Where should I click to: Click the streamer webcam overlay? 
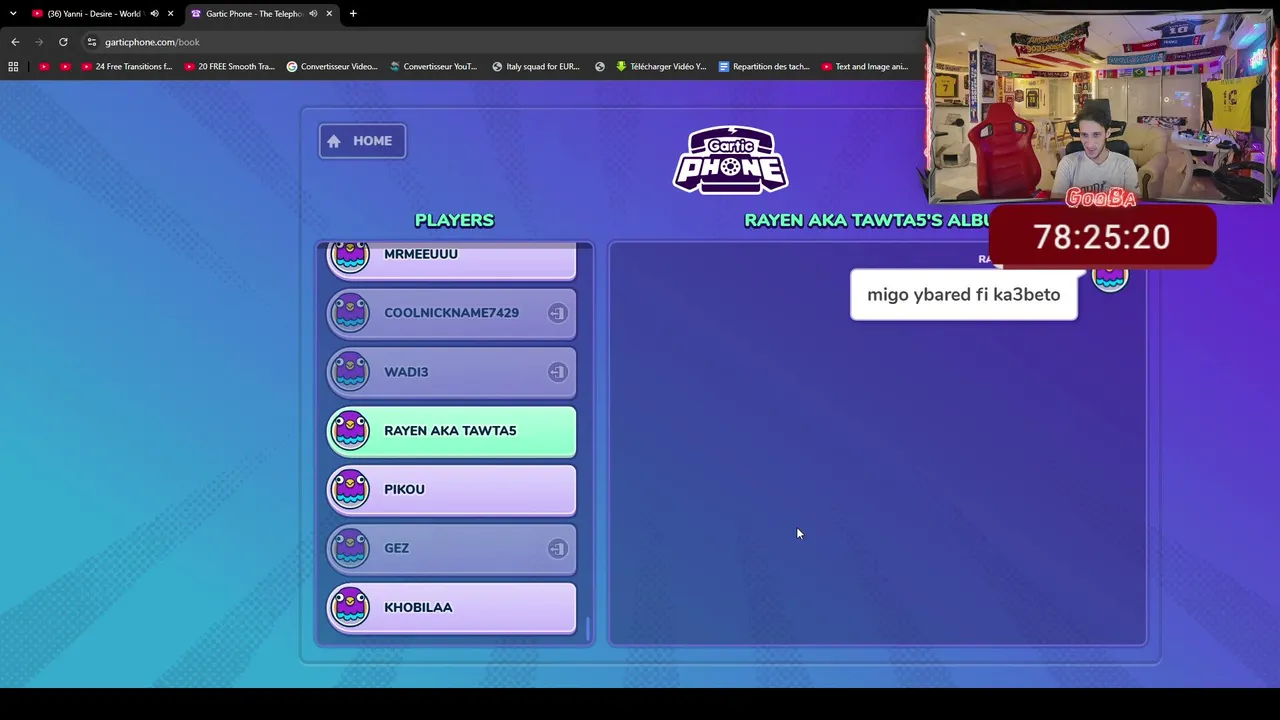pos(1100,108)
